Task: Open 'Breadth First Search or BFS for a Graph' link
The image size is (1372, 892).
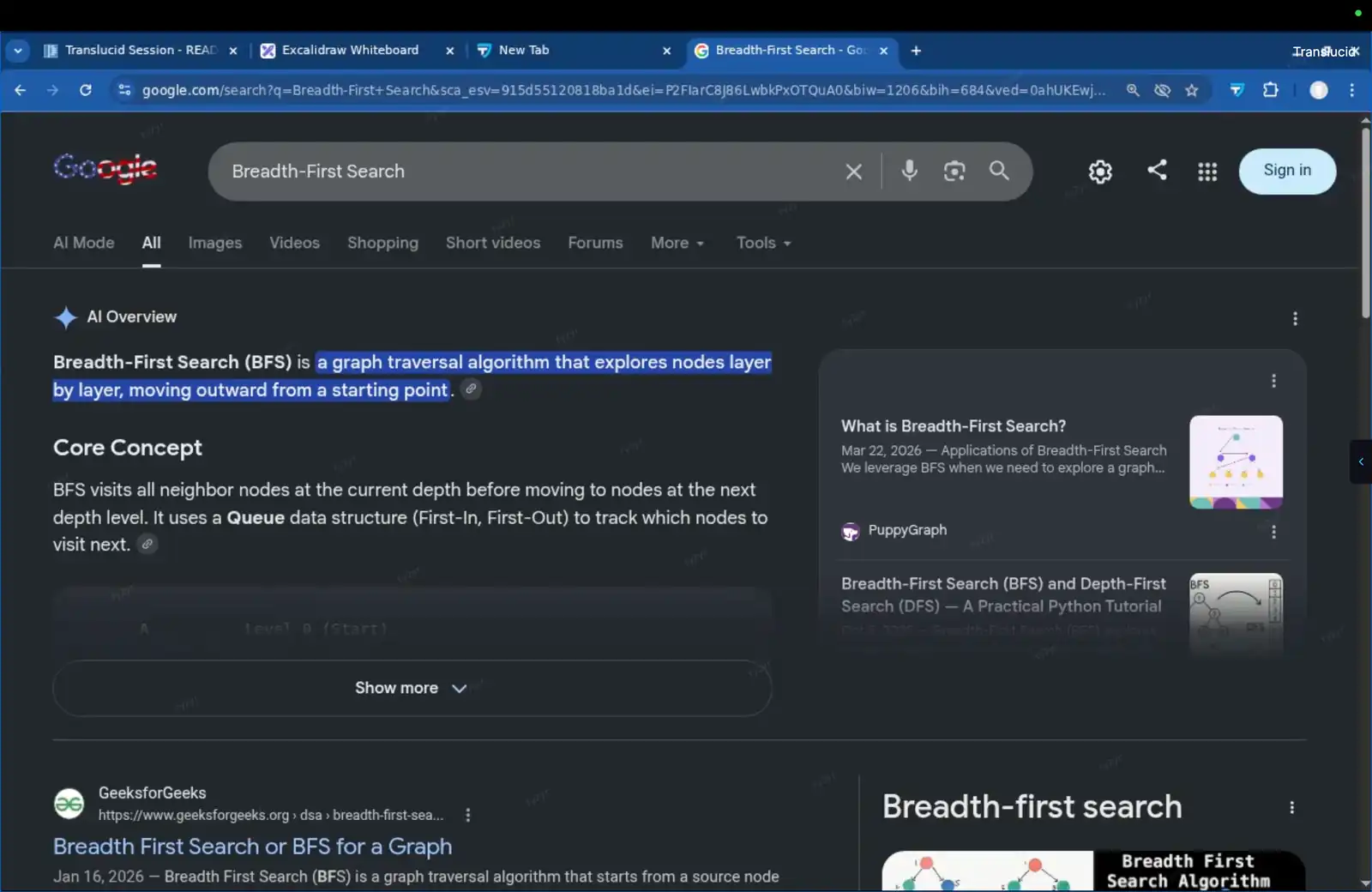Action: pos(252,847)
